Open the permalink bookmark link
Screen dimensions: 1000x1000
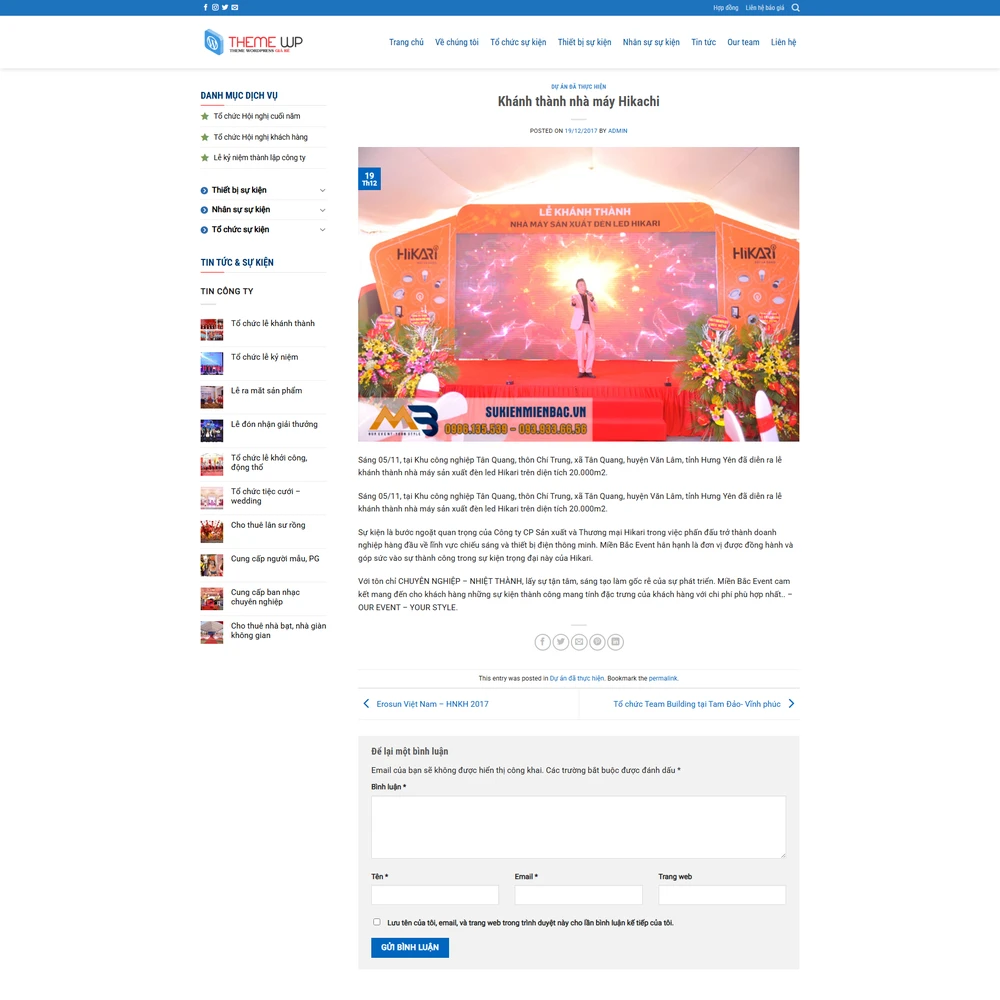[663, 678]
